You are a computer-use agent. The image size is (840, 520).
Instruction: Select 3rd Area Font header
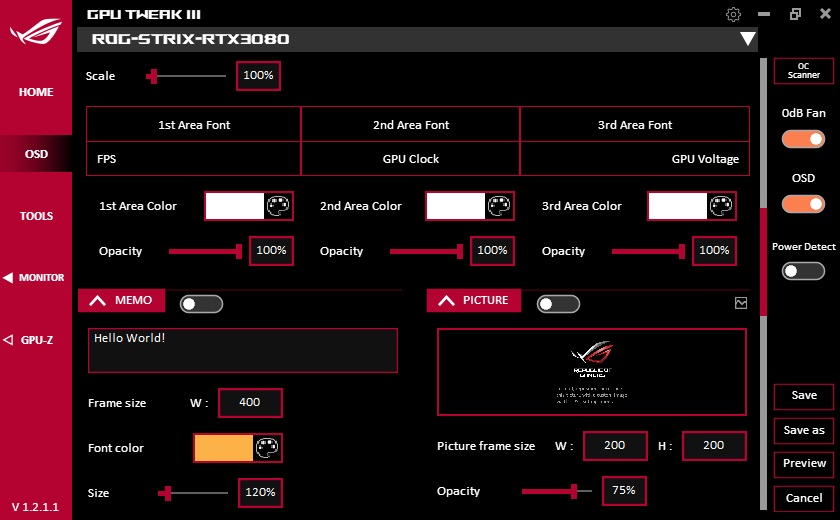(x=635, y=125)
